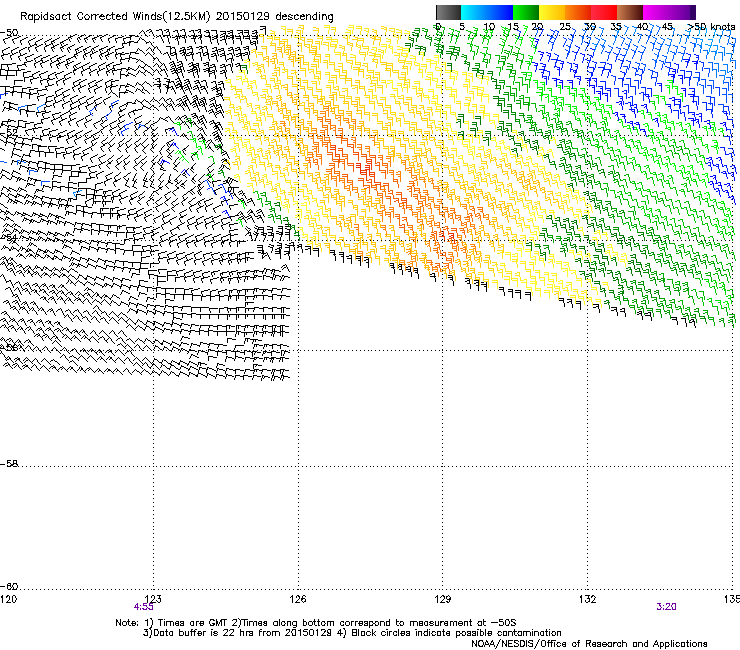Click the latitude label -58
740x650 pixels.
(9, 464)
